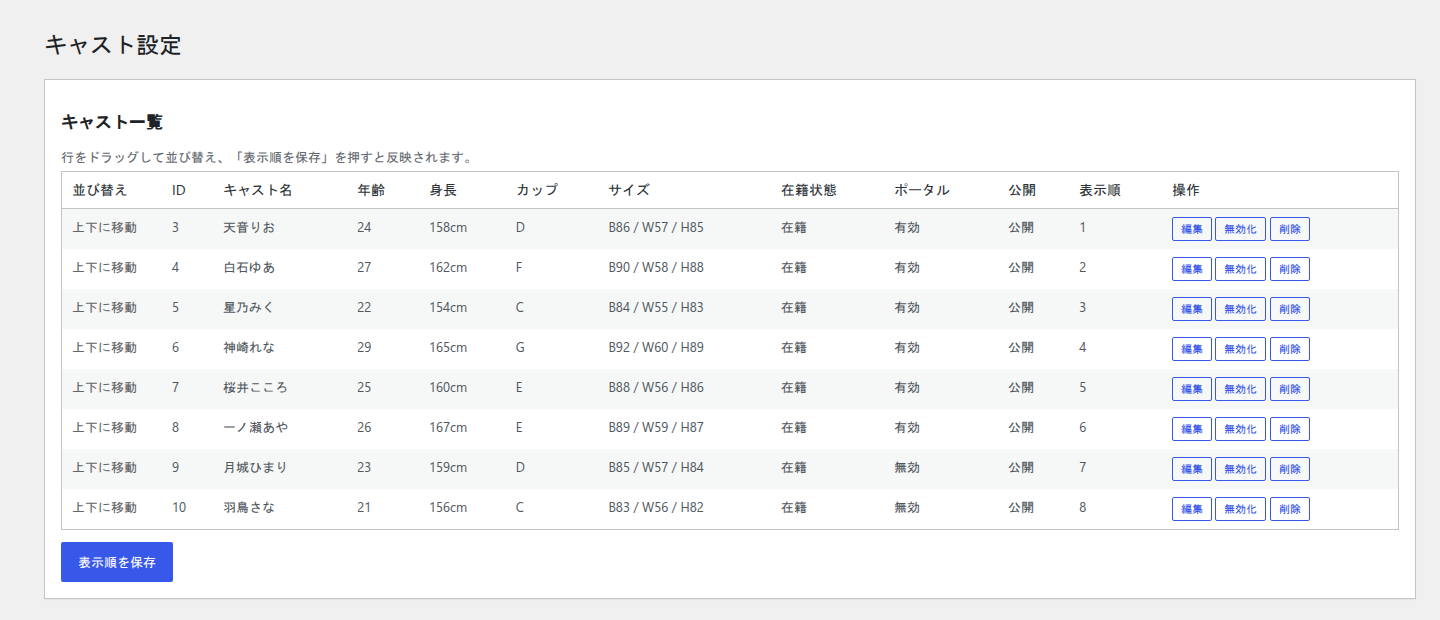Viewport: 1440px width, 620px height.
Task: Click size B86 / W57 / H85
Action: (656, 228)
